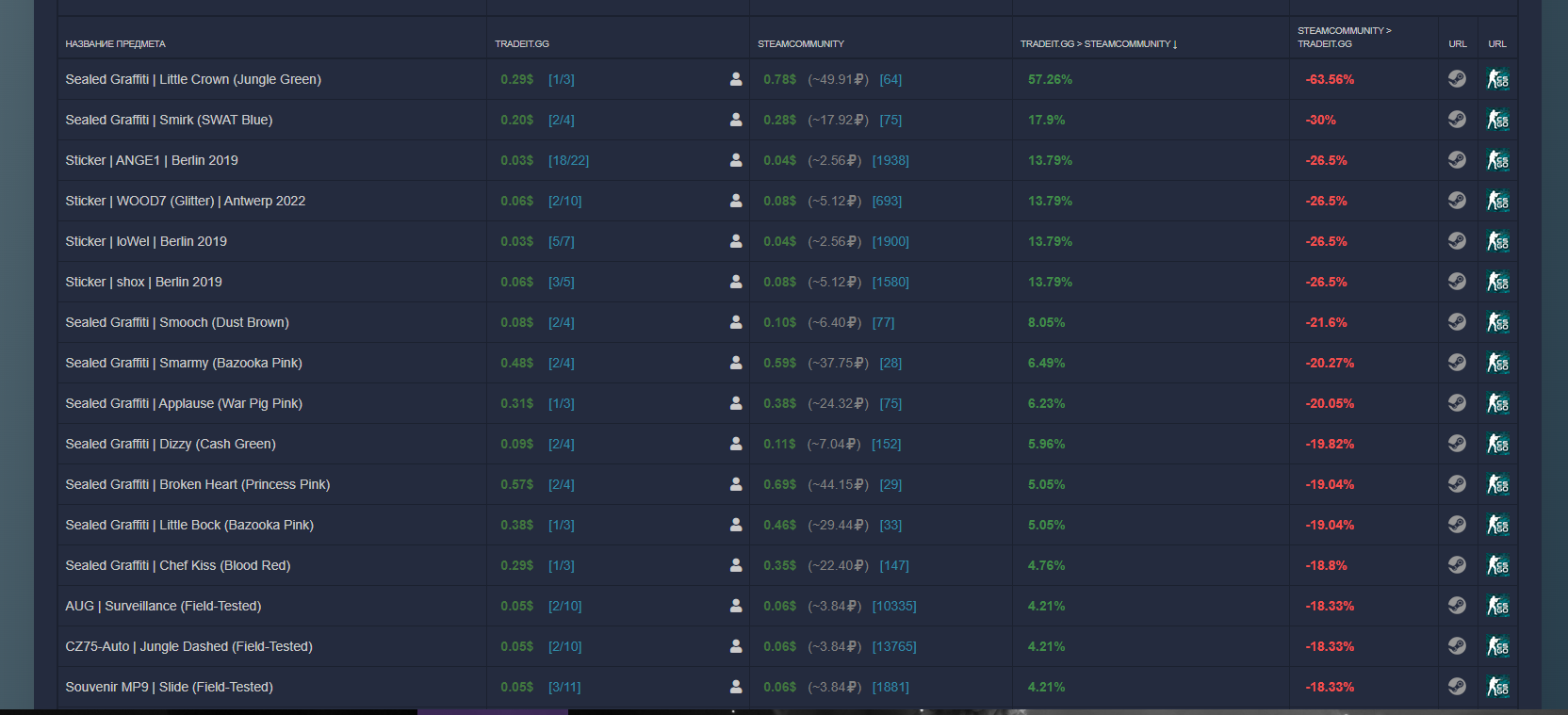The image size is (1568, 715).
Task: Open Steam URL for CZ75-Auto Jungle Dashed
Action: [1457, 646]
